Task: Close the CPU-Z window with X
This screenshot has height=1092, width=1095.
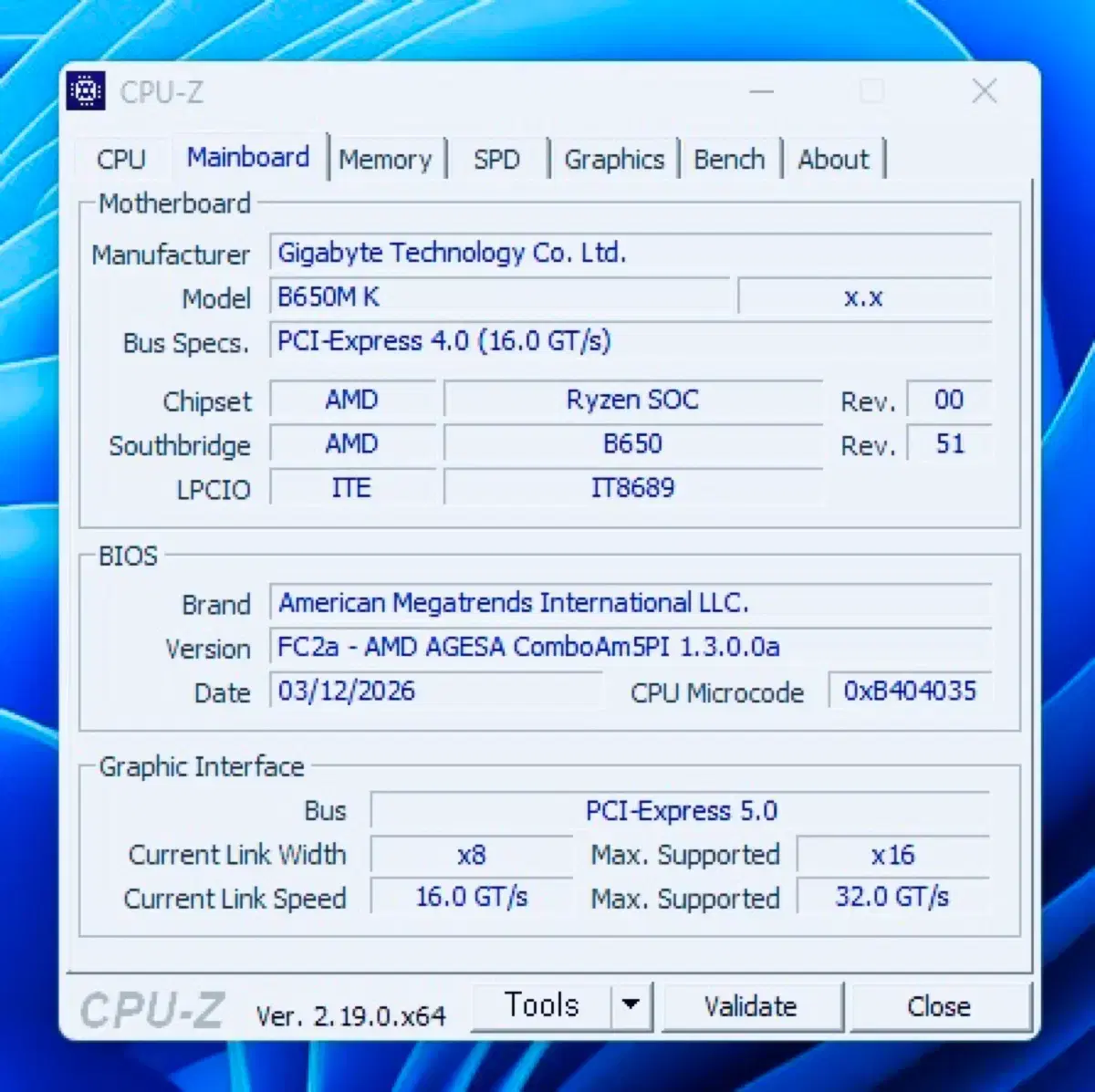Action: (x=985, y=91)
